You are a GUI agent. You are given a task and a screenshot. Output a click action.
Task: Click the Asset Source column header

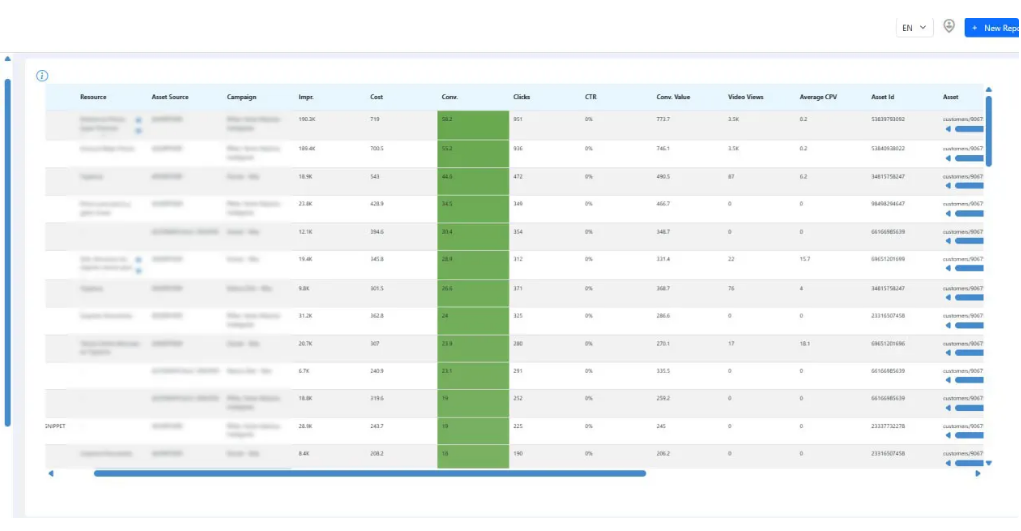tap(170, 97)
